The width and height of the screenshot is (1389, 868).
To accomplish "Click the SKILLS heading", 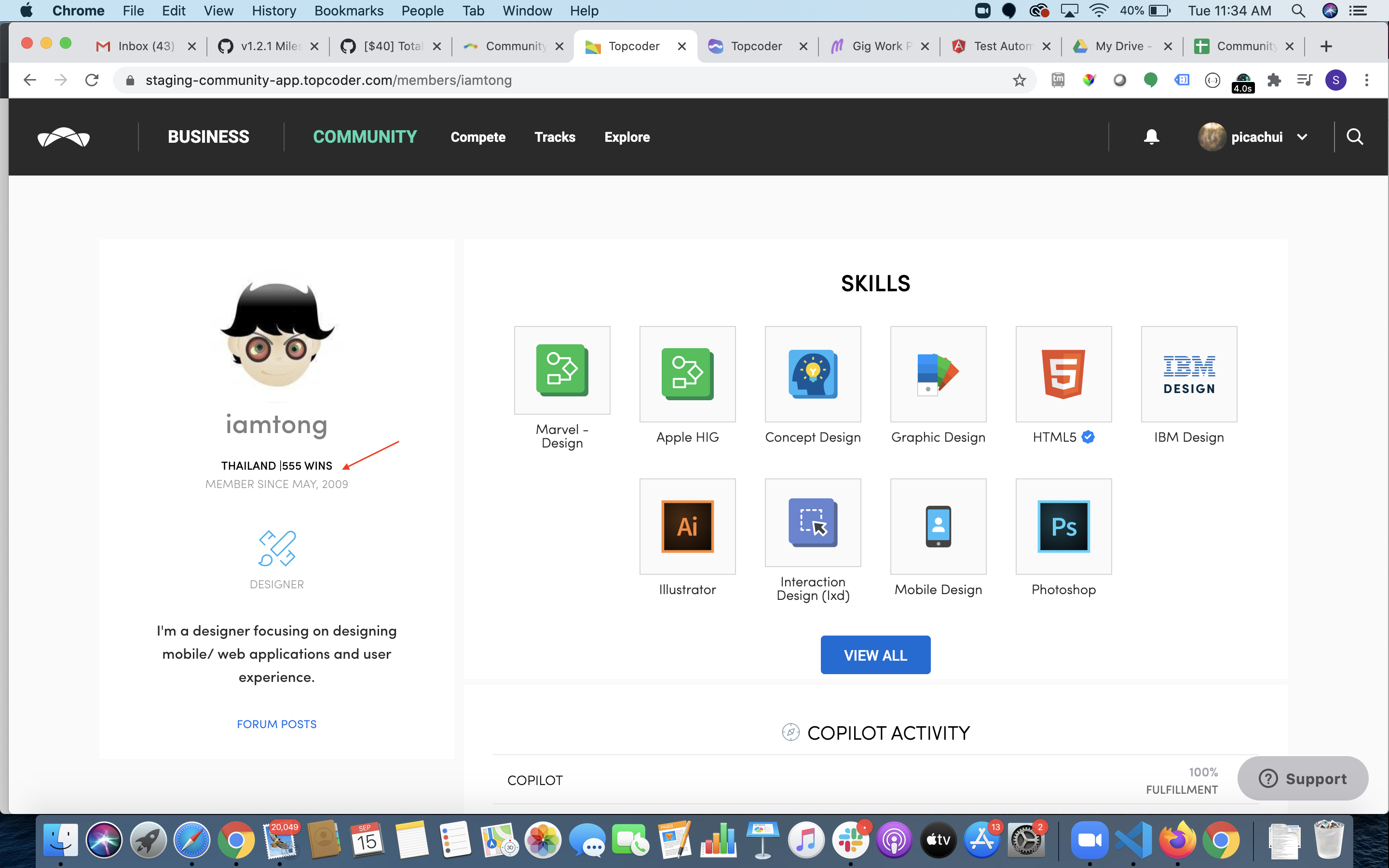I will (875, 284).
